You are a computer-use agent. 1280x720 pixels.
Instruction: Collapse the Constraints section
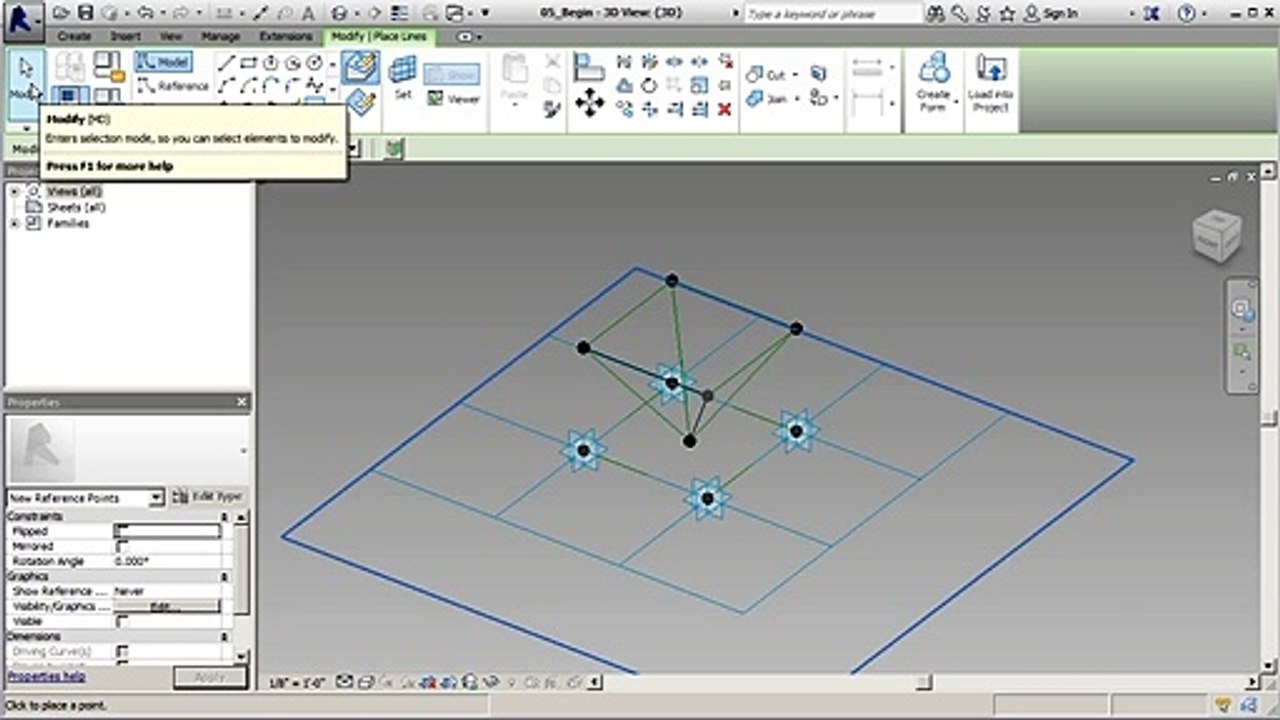tap(224, 516)
